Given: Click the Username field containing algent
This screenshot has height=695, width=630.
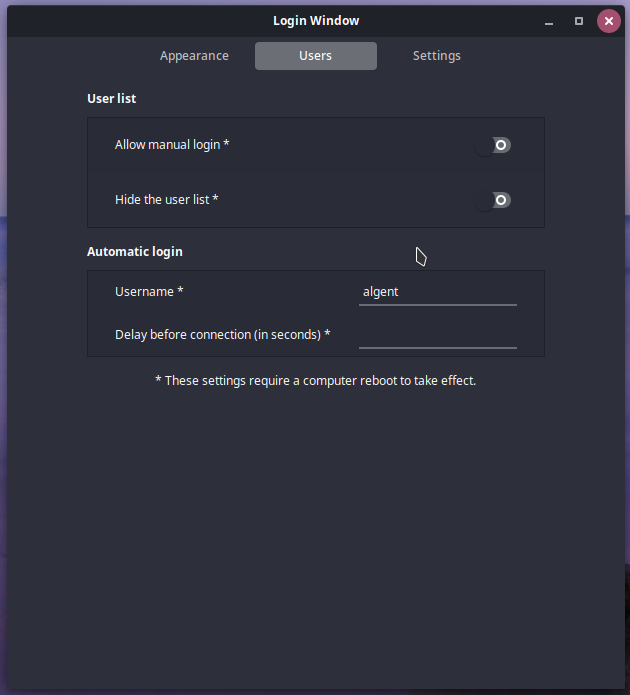Looking at the screenshot, I should pyautogui.click(x=437, y=292).
